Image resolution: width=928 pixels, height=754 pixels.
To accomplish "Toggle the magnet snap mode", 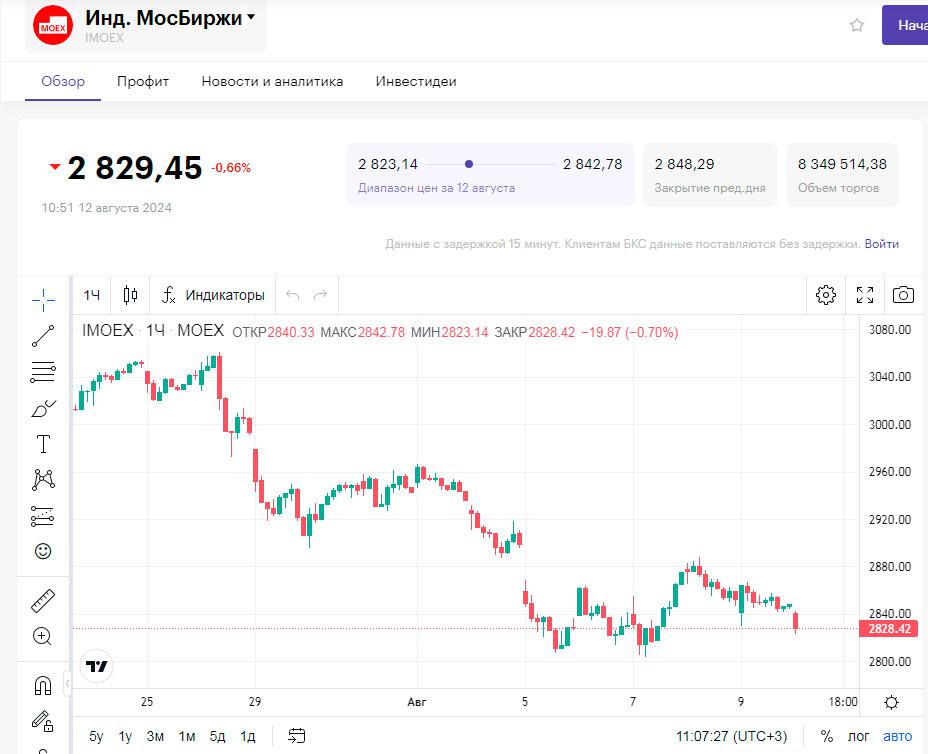I will (43, 686).
